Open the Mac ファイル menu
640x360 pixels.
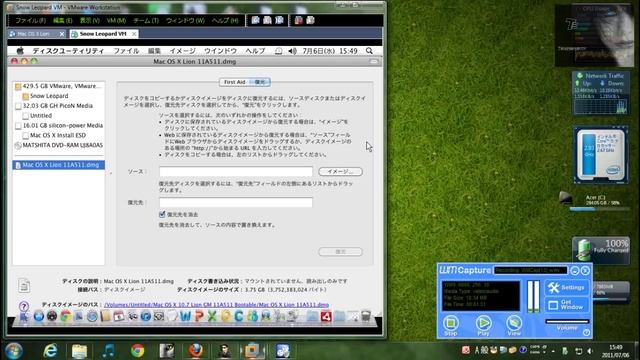coord(126,51)
